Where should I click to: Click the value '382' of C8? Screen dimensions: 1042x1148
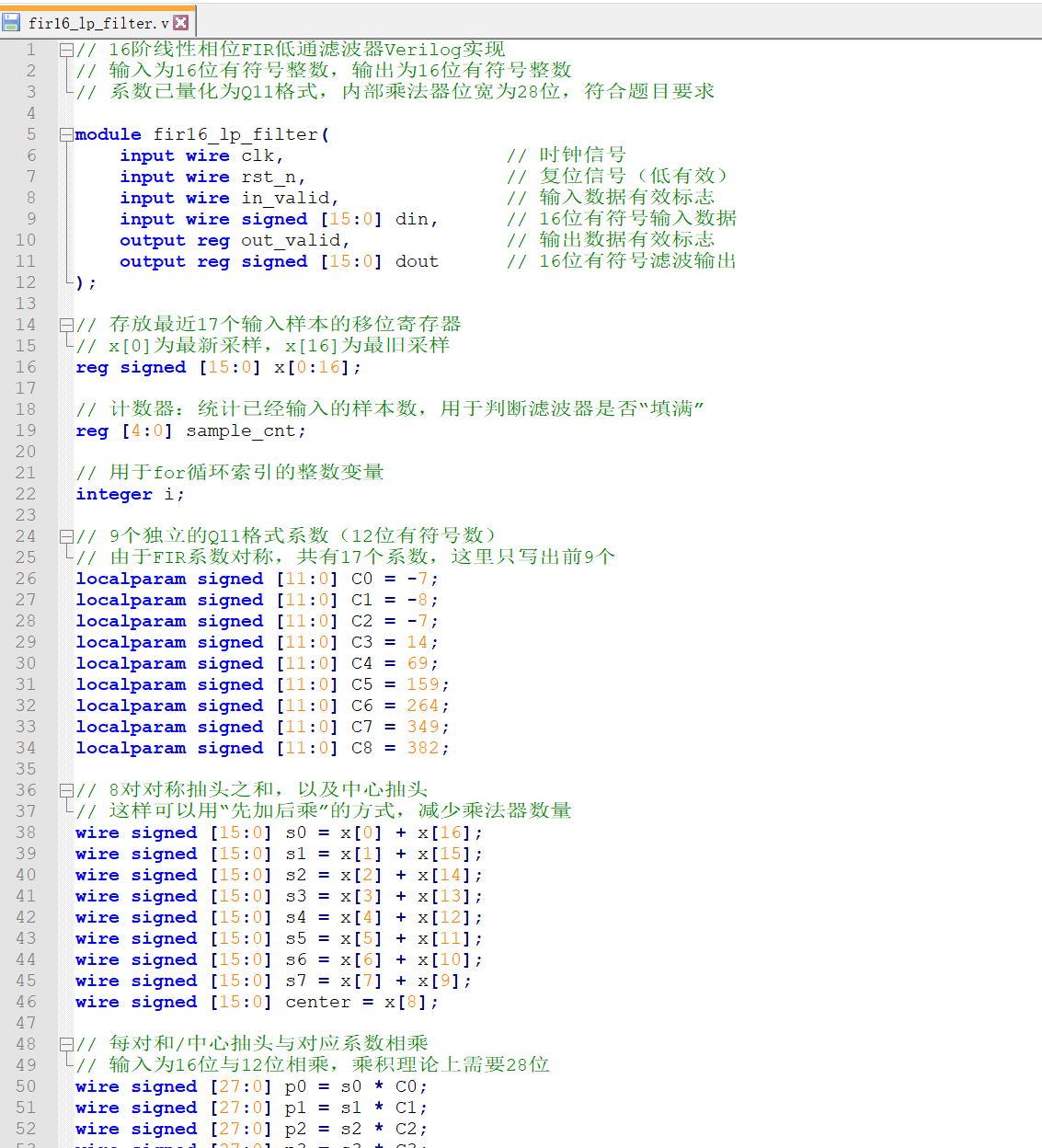click(x=423, y=748)
